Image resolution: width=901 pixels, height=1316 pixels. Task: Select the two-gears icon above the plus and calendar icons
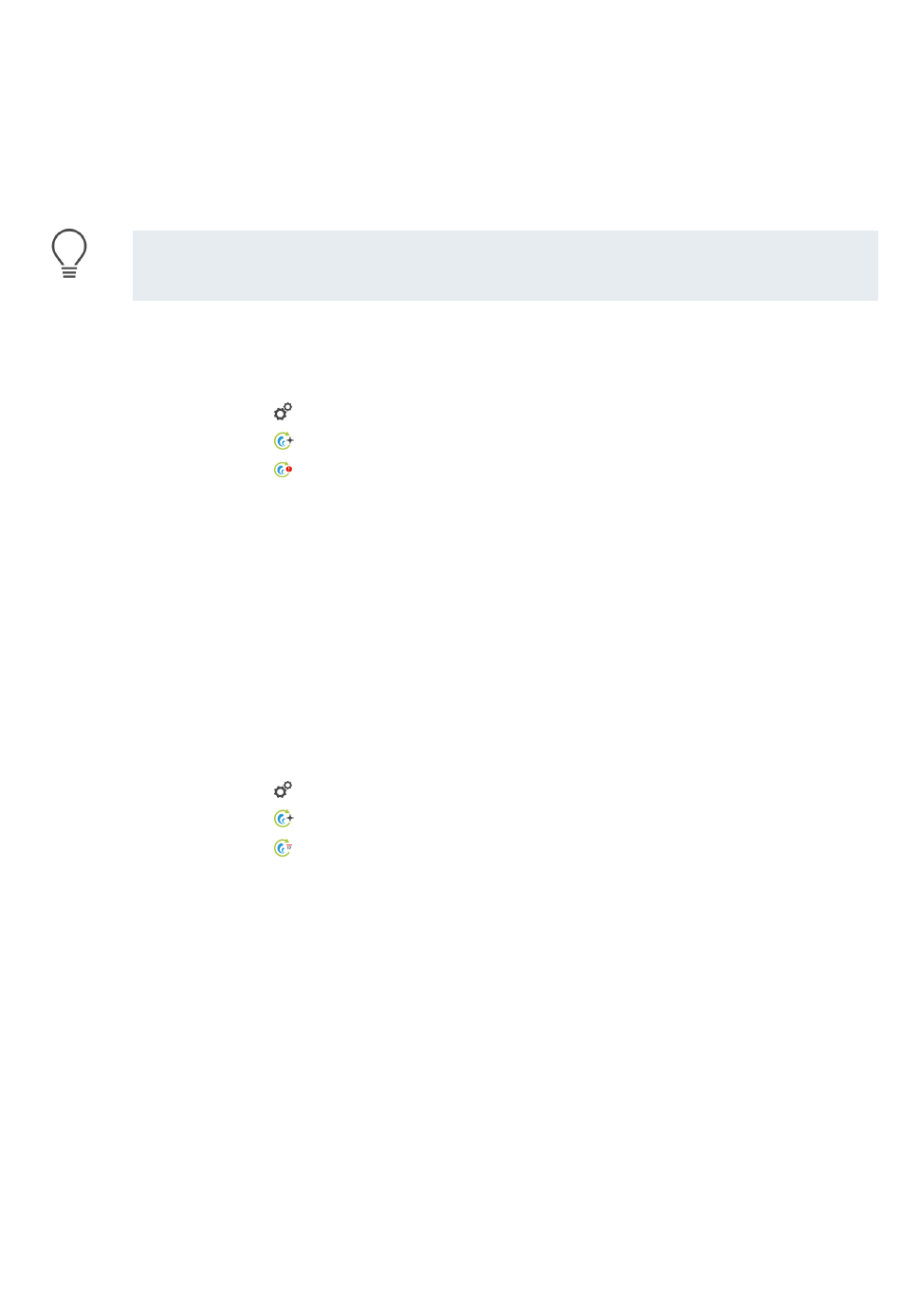[283, 789]
